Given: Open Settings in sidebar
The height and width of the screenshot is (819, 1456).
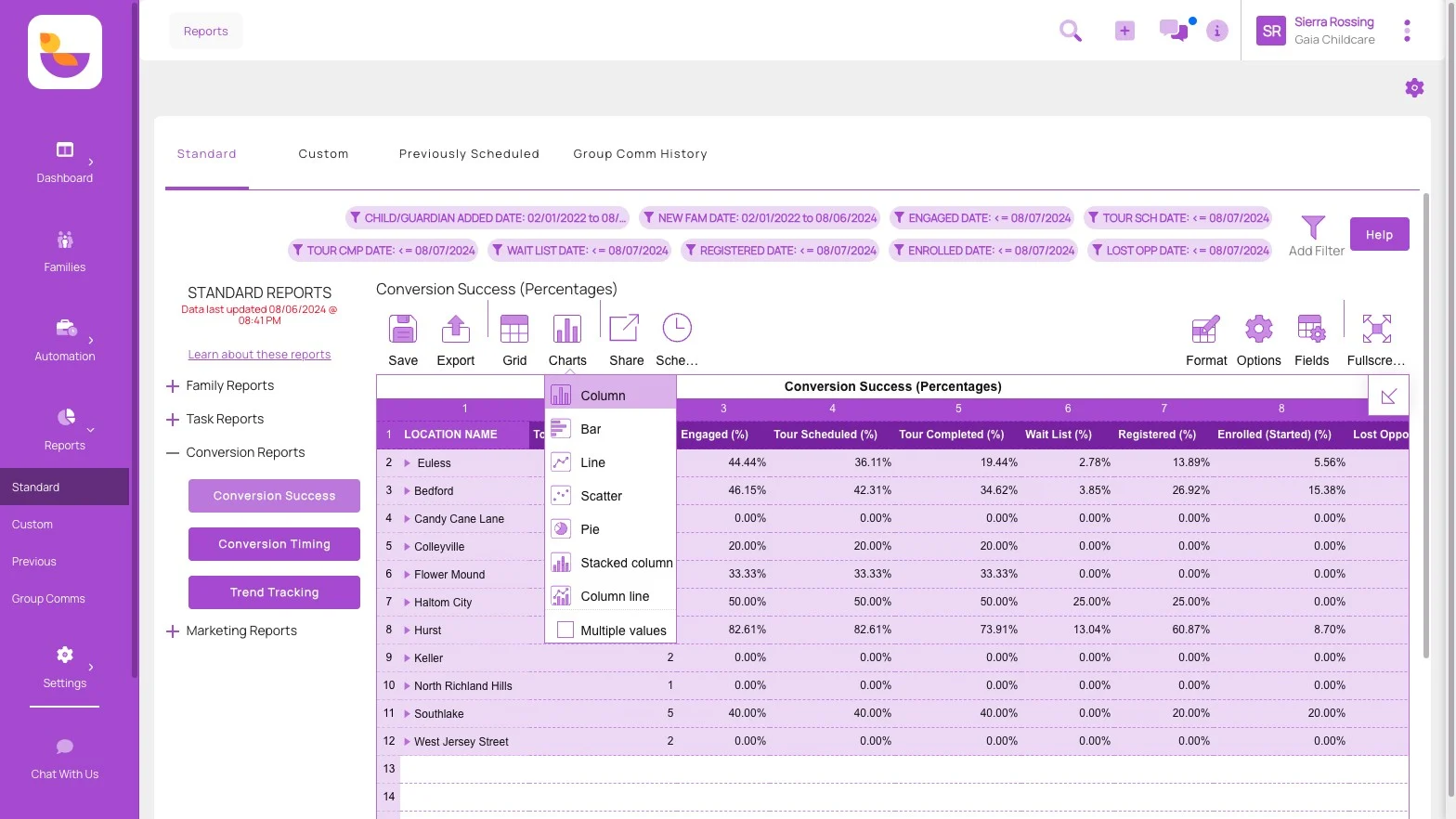Looking at the screenshot, I should pos(64,668).
